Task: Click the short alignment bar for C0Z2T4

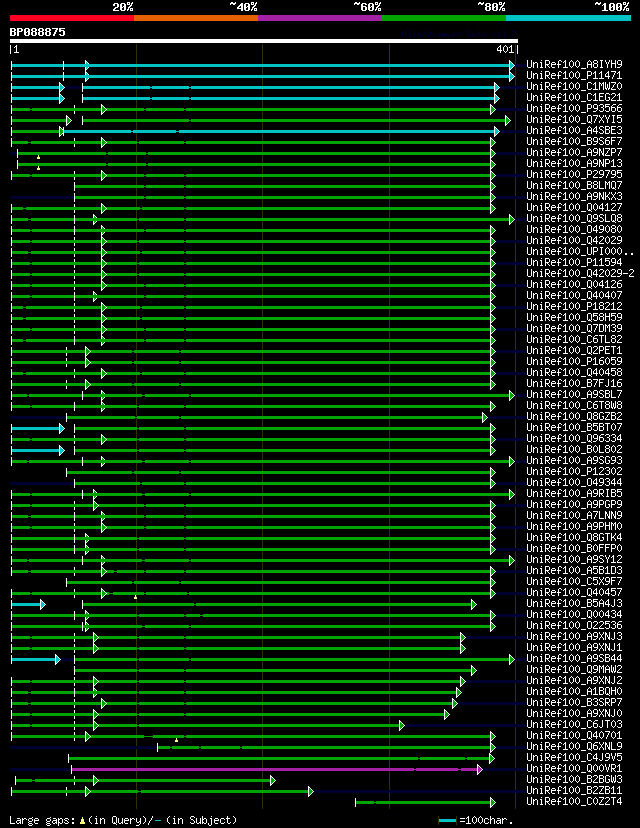Action: coord(426,803)
